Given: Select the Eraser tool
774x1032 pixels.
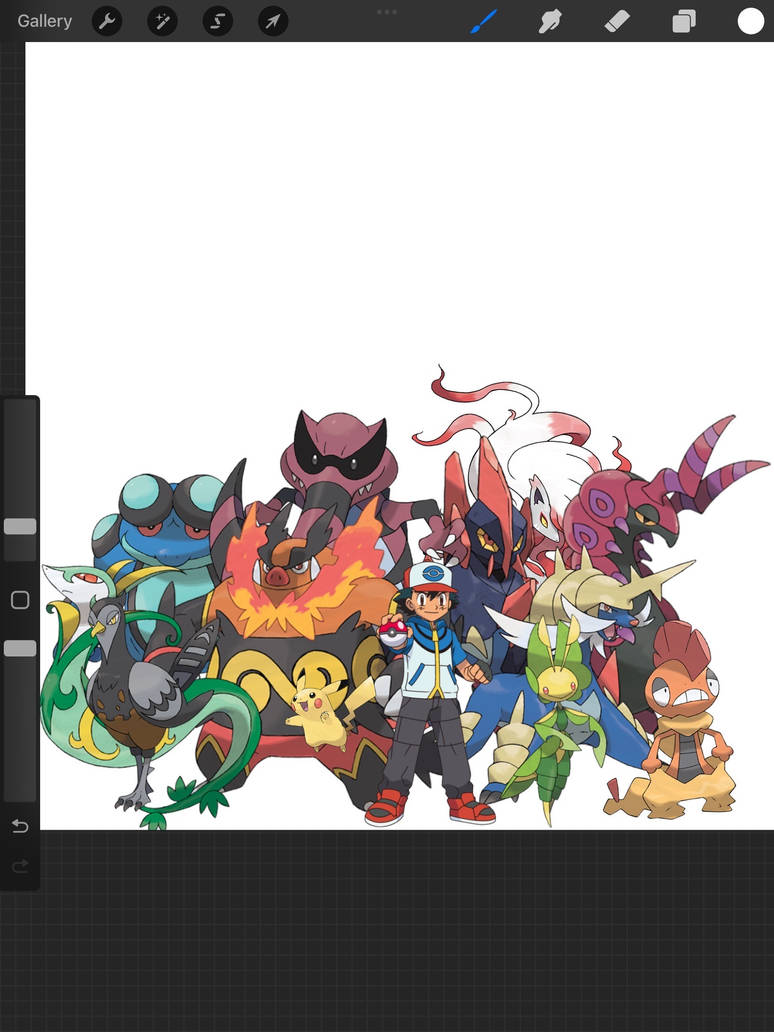Looking at the screenshot, I should click(x=617, y=22).
